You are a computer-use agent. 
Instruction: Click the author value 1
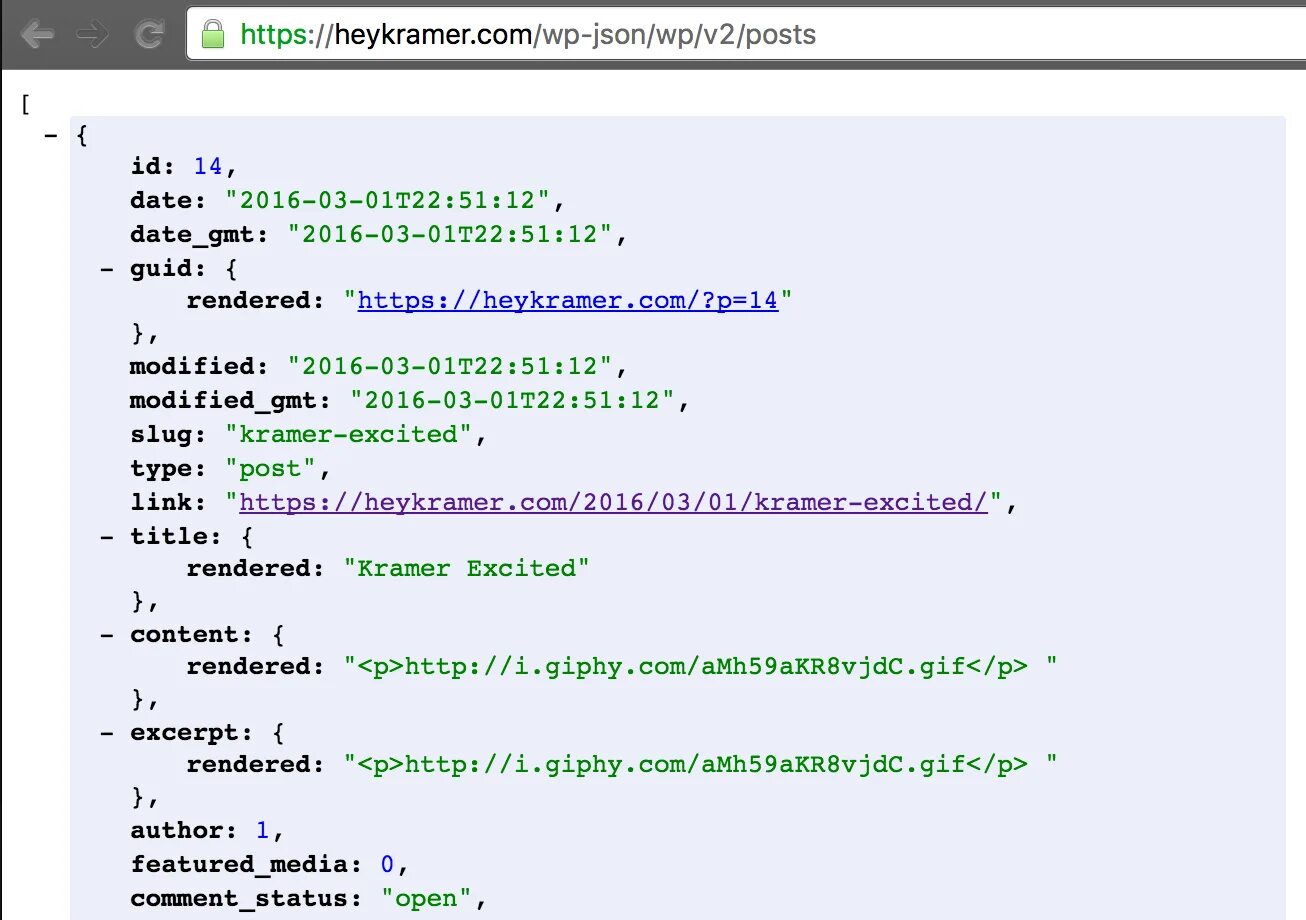pos(263,830)
